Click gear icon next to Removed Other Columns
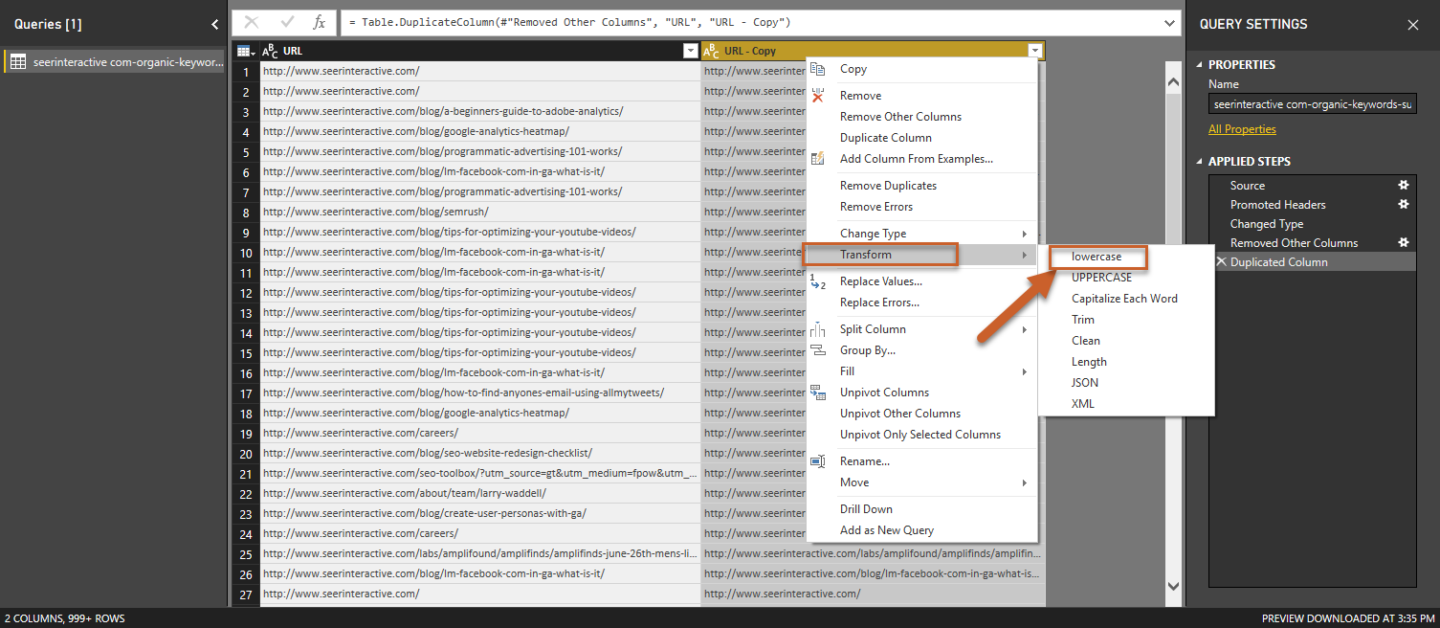Image resolution: width=1440 pixels, height=628 pixels. [1403, 242]
